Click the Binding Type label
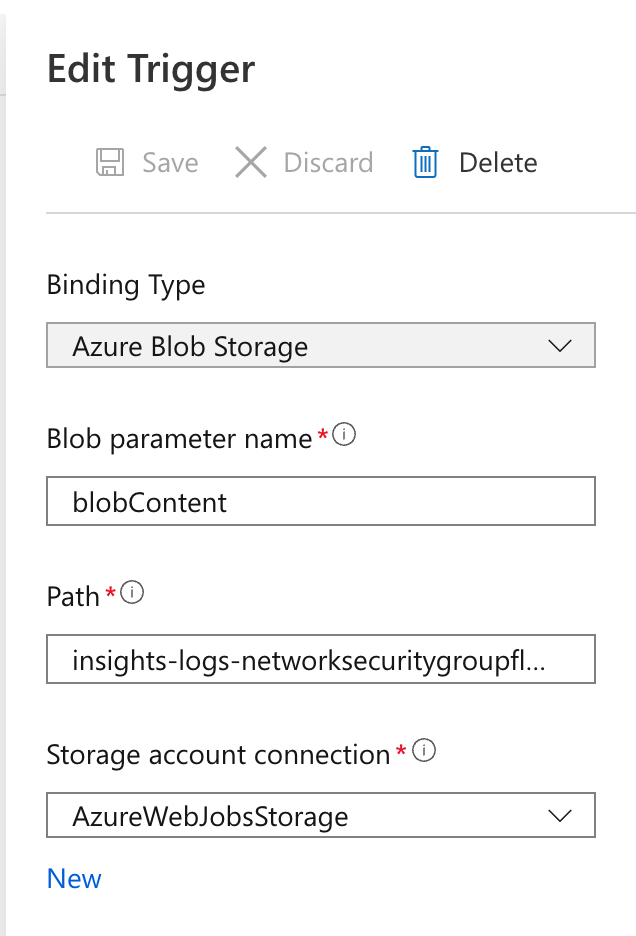 click(126, 285)
